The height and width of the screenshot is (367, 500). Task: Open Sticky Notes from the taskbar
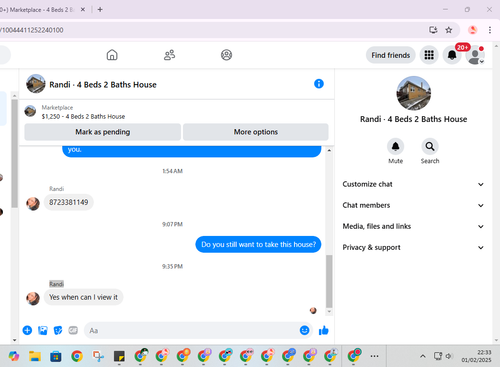click(x=119, y=356)
